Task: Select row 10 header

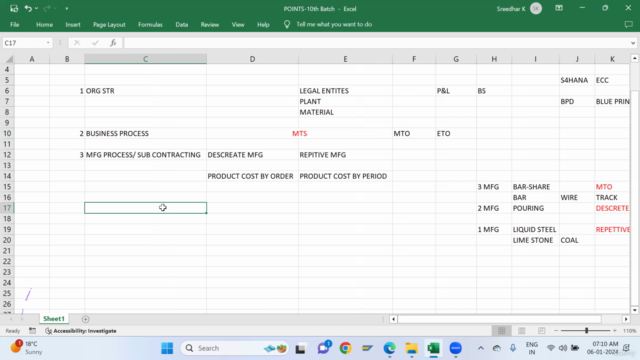Action: pyautogui.click(x=7, y=133)
